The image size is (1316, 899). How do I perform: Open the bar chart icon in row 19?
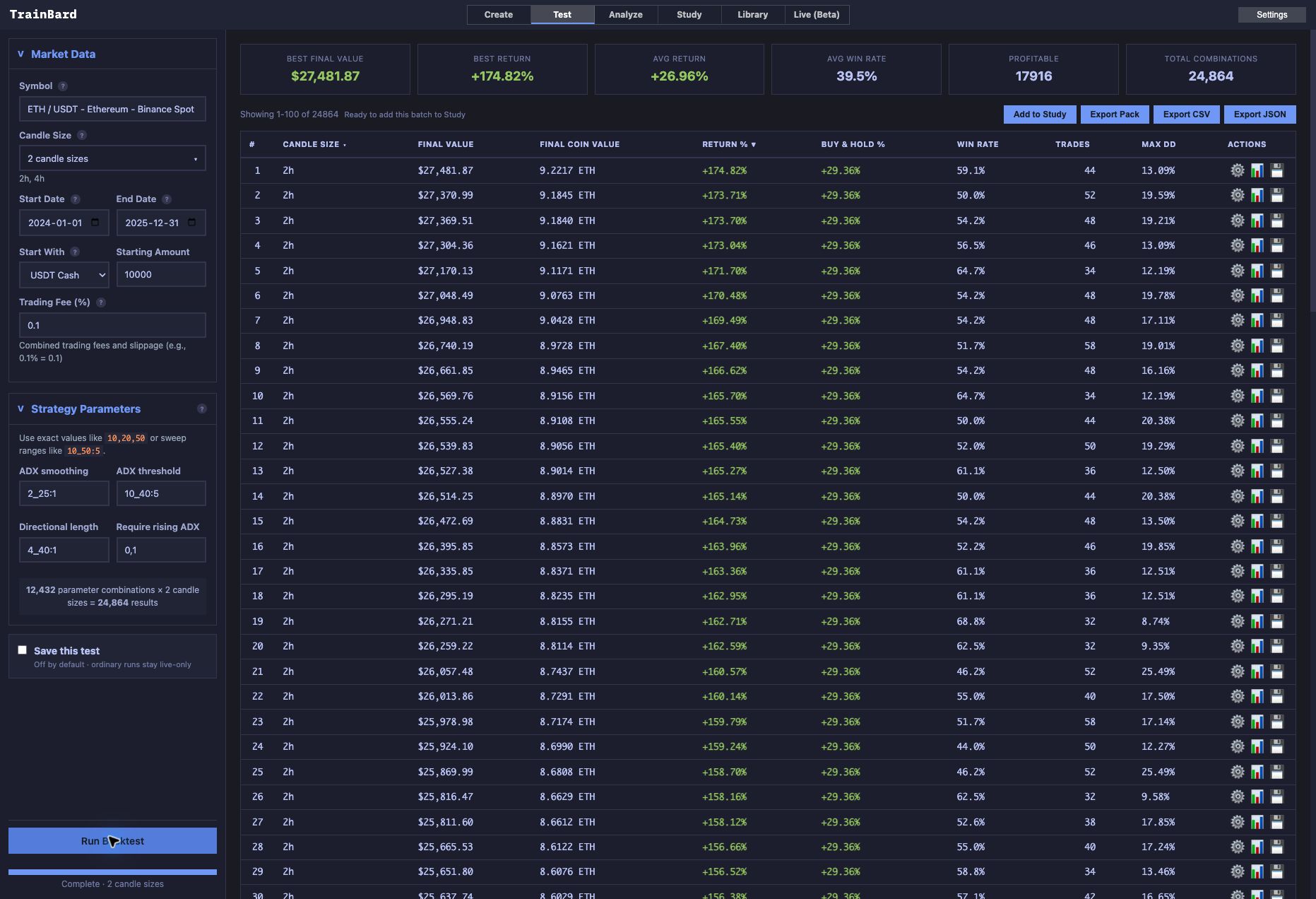point(1257,621)
